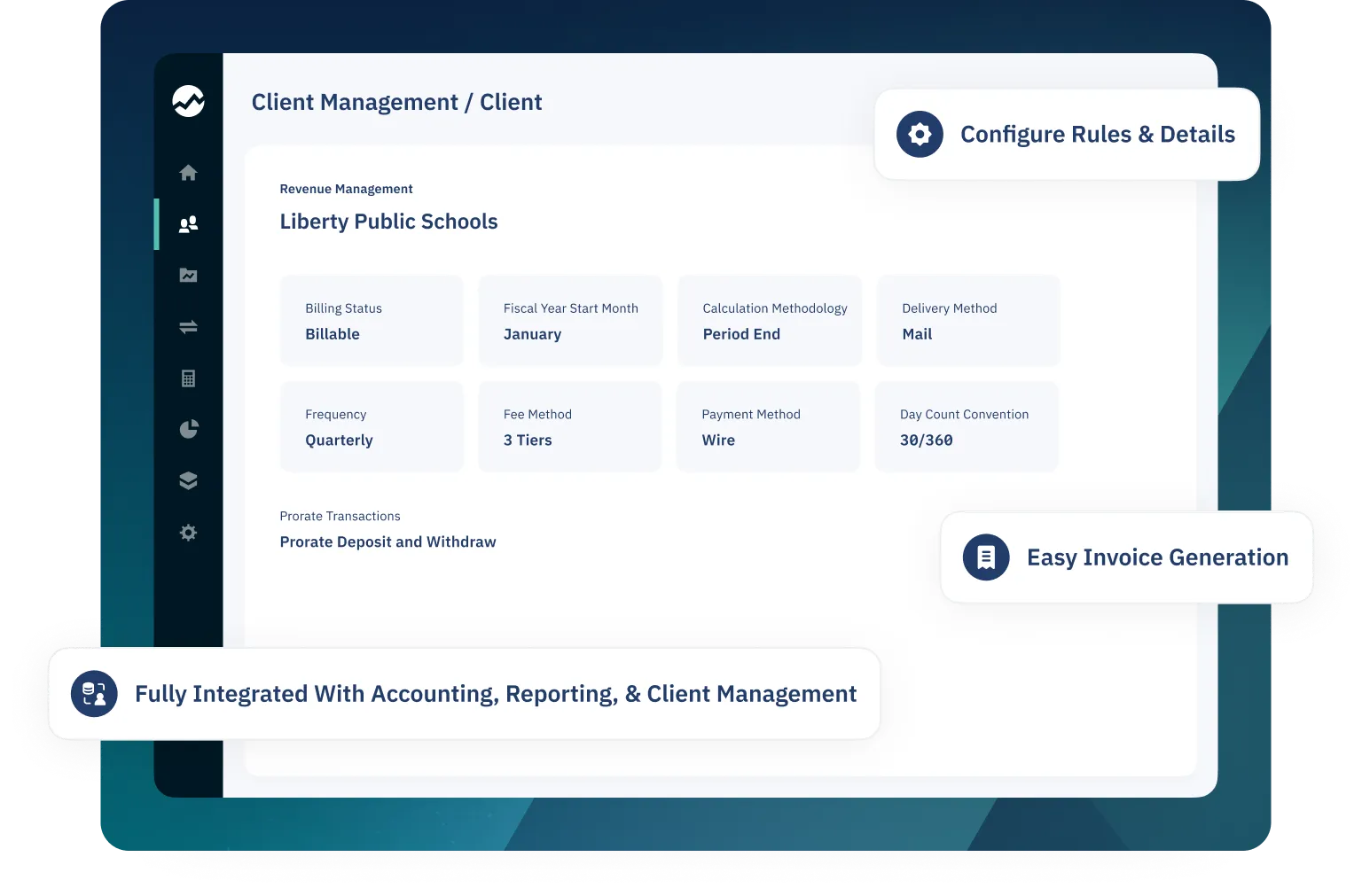Click the Prorate Deposit and Withdraw value
The height and width of the screenshot is (896, 1362).
(x=387, y=541)
